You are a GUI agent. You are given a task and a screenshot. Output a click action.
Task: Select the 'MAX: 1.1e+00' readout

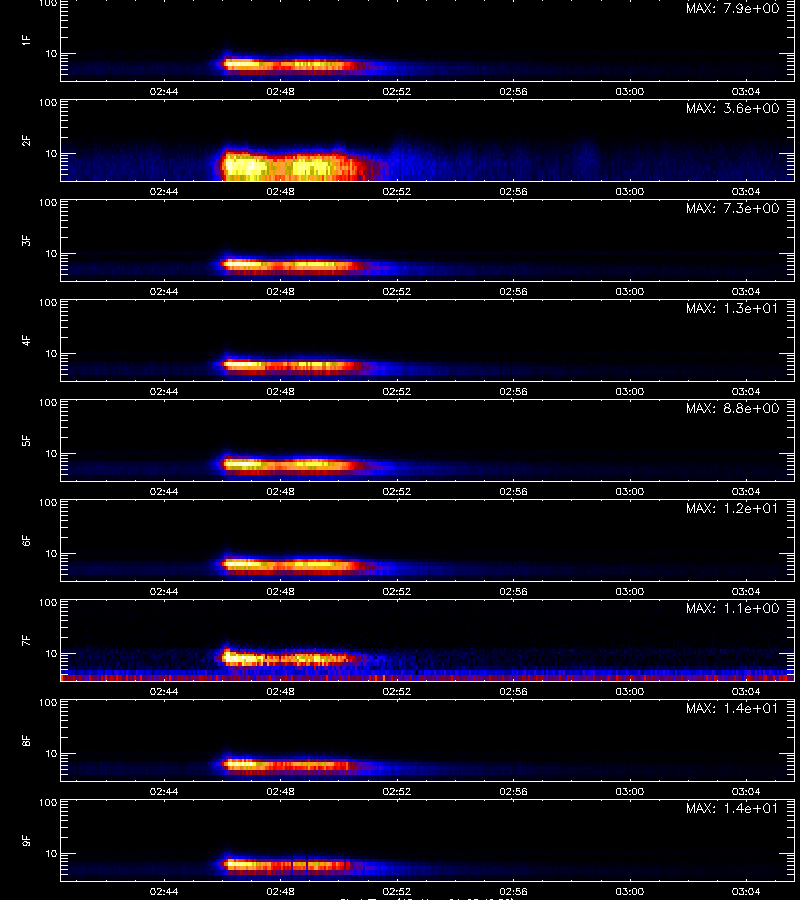point(732,608)
